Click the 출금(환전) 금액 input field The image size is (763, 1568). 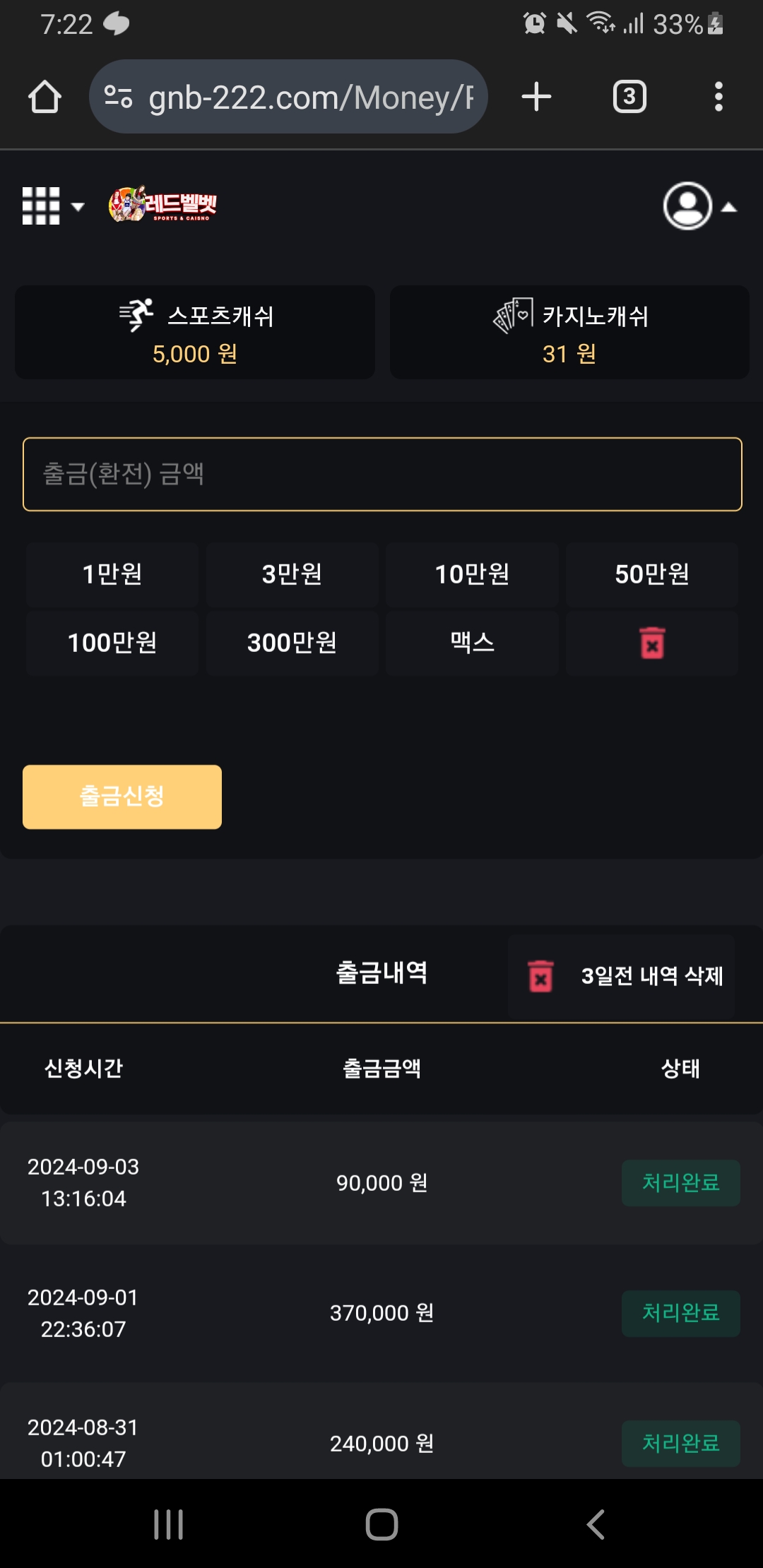[x=382, y=474]
